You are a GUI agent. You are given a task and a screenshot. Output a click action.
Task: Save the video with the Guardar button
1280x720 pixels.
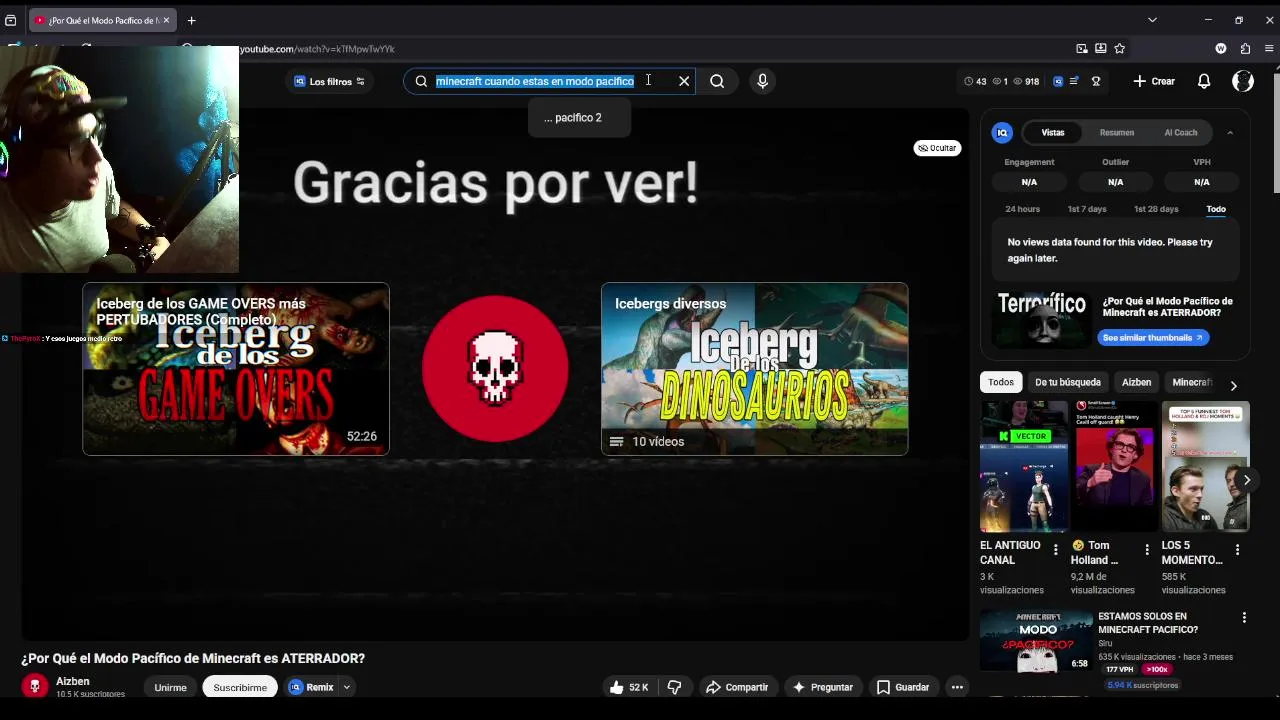903,687
